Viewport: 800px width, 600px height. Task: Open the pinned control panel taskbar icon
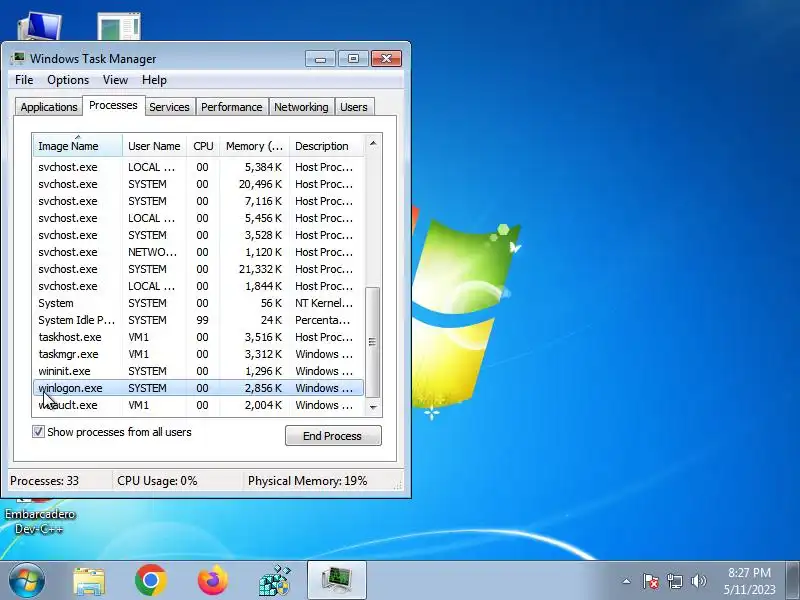click(274, 580)
